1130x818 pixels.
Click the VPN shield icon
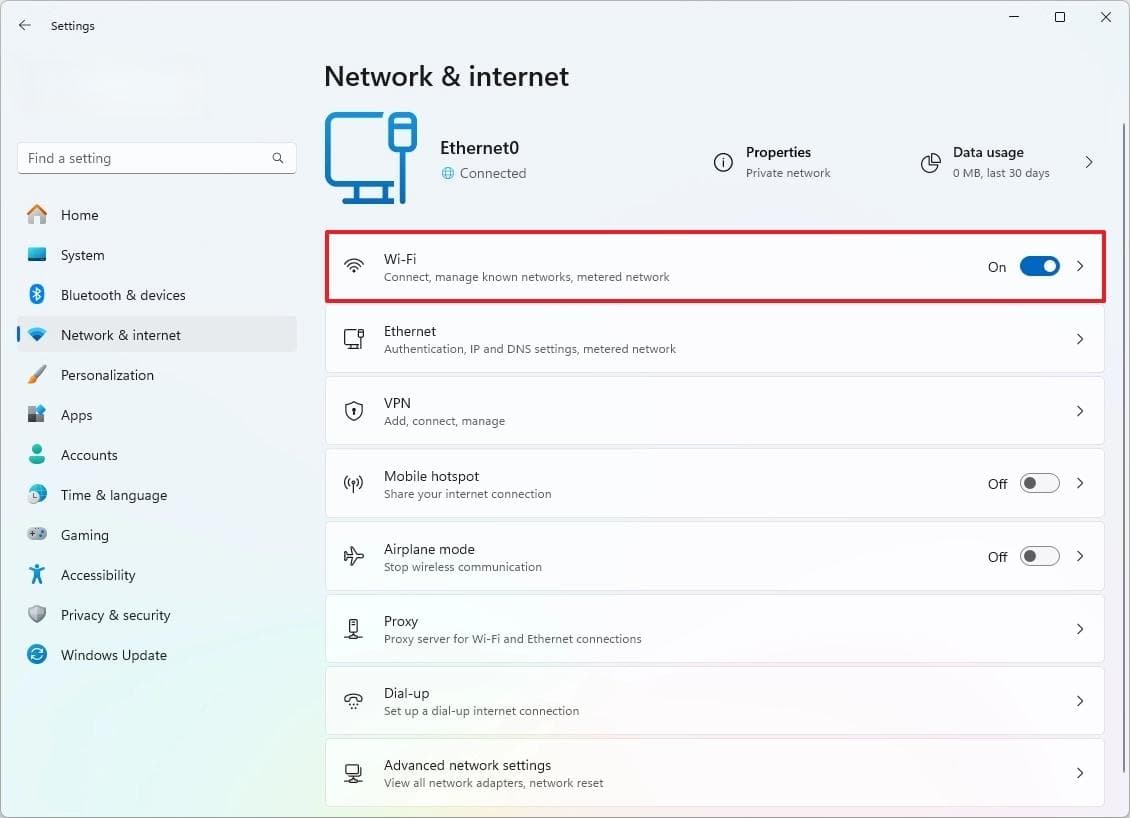click(353, 411)
